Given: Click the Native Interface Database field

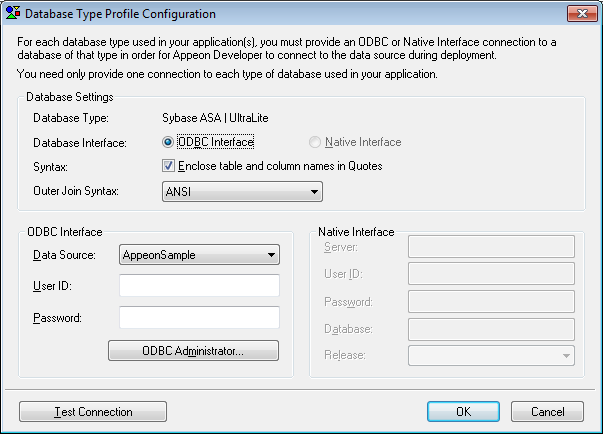Looking at the screenshot, I should tap(491, 329).
